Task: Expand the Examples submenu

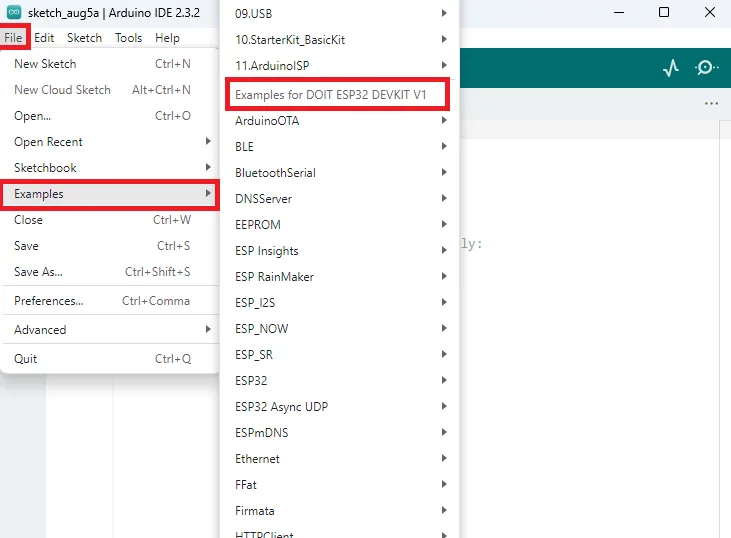Action: pos(110,194)
